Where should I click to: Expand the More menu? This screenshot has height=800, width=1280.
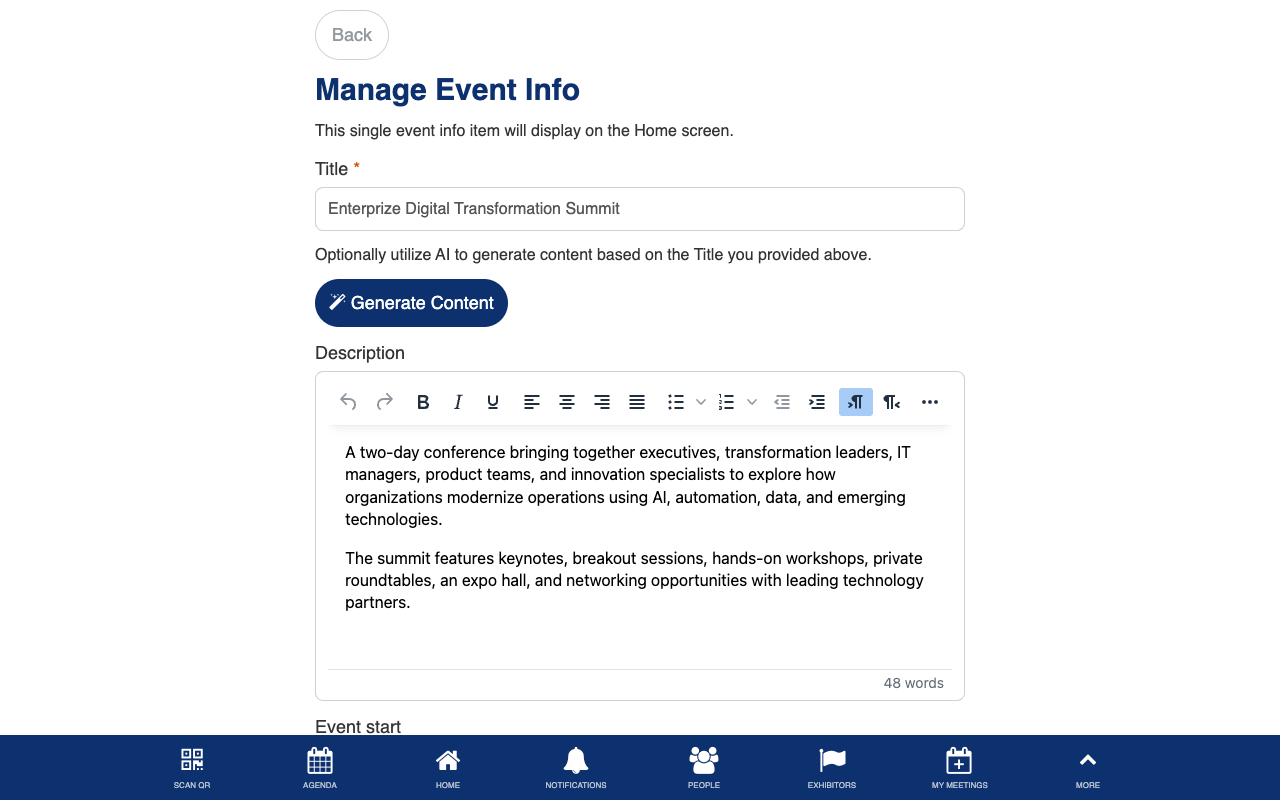tap(1088, 768)
